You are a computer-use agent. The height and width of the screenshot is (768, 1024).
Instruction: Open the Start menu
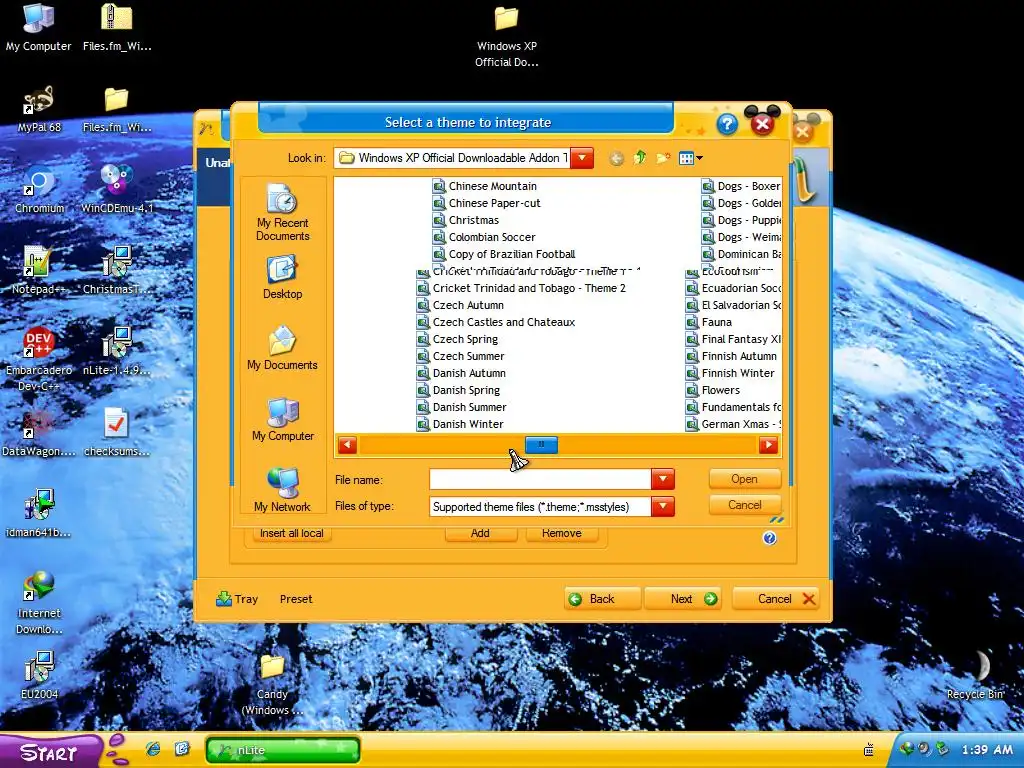51,752
